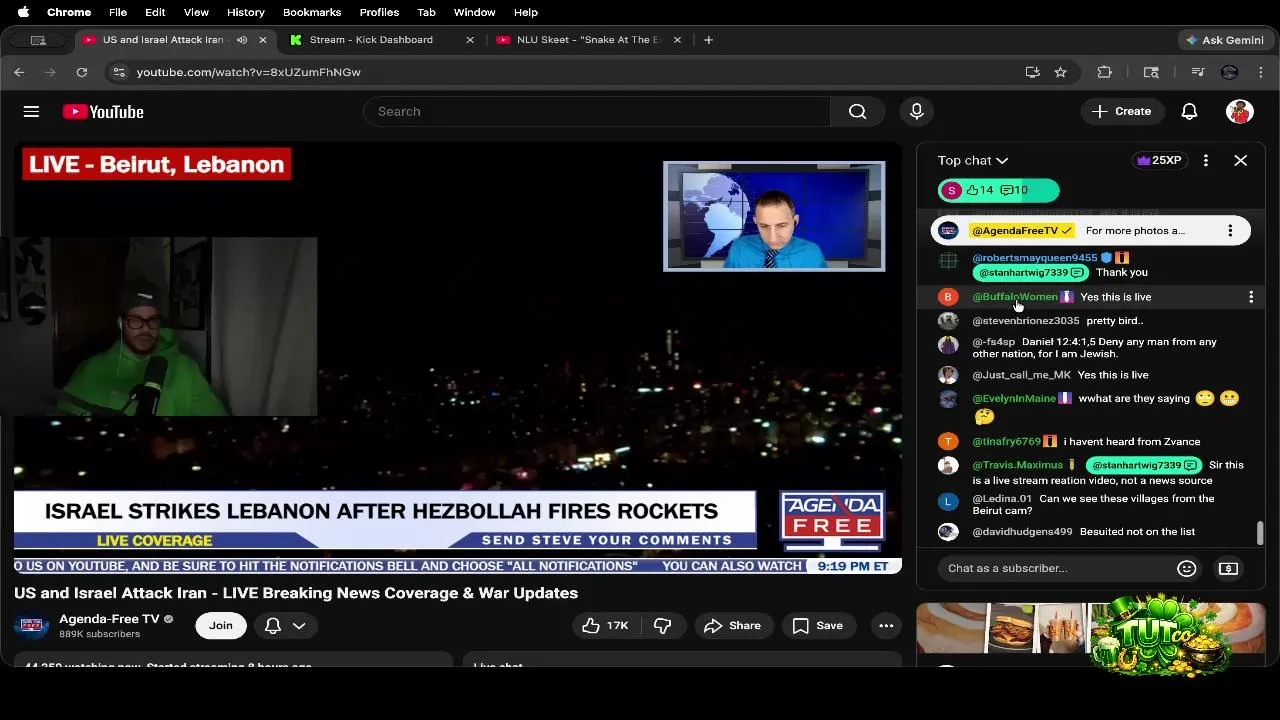Bookmark this page with the star
1280x720 pixels.
coord(1060,72)
